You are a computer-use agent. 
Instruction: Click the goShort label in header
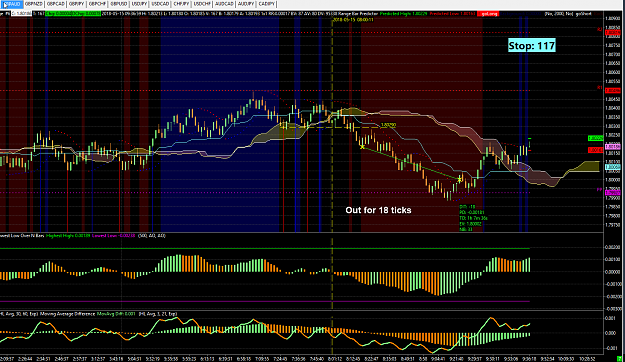pyautogui.click(x=584, y=14)
